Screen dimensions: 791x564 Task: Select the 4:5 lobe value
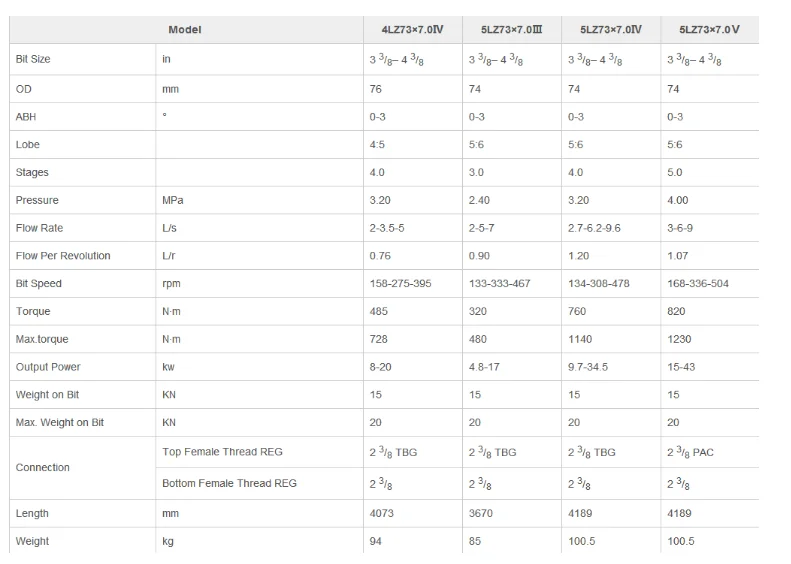(x=378, y=145)
